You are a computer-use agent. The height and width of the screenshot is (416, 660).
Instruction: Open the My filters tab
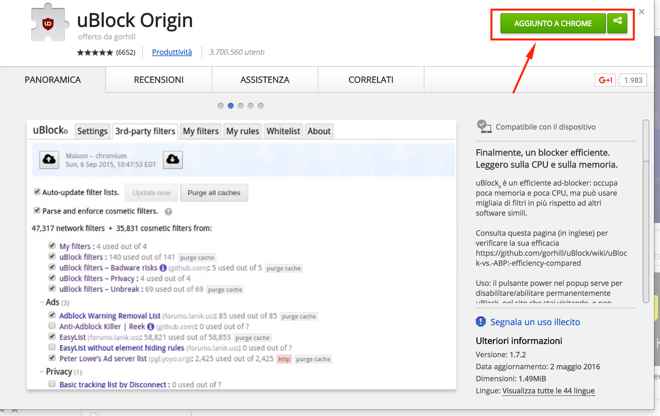[x=201, y=131]
